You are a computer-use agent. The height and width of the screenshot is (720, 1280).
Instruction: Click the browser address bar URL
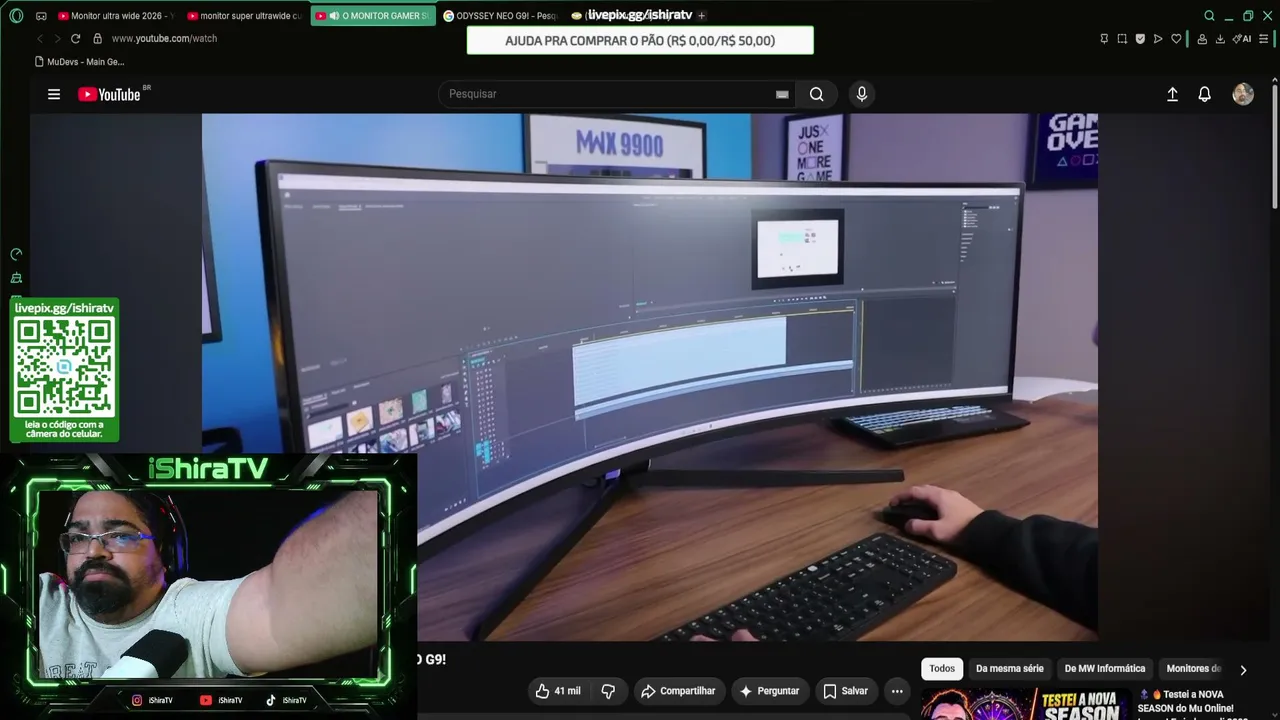coord(164,38)
